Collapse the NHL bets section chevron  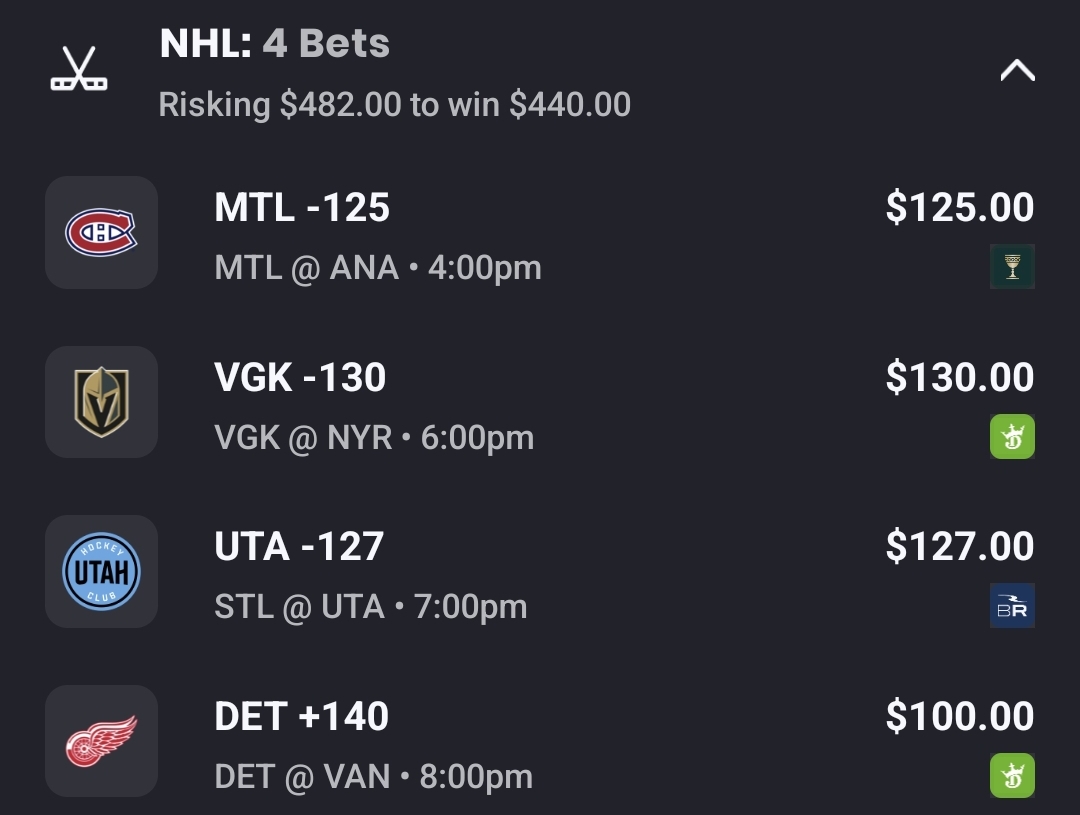(1017, 71)
